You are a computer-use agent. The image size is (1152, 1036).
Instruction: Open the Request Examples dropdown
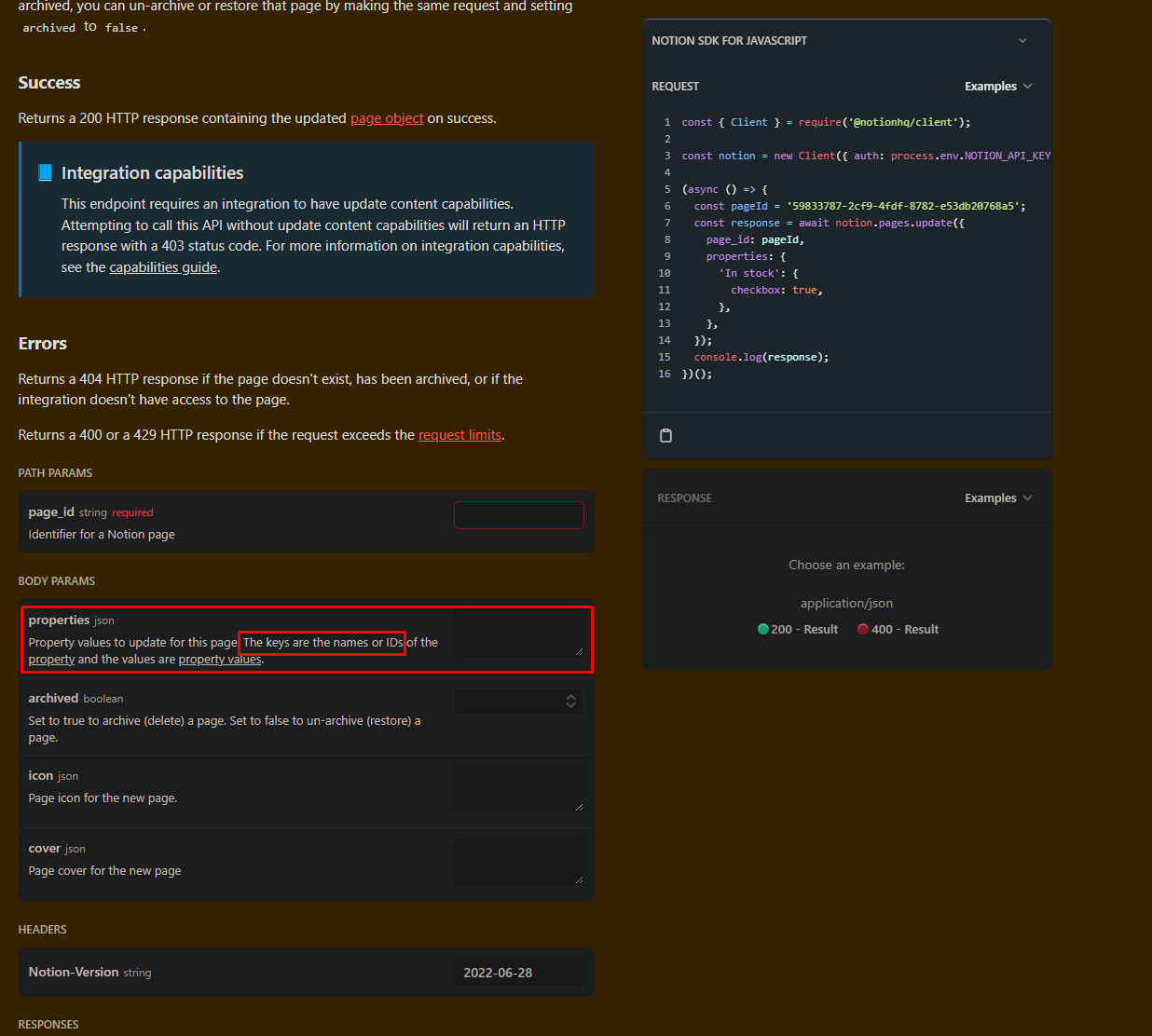[998, 87]
